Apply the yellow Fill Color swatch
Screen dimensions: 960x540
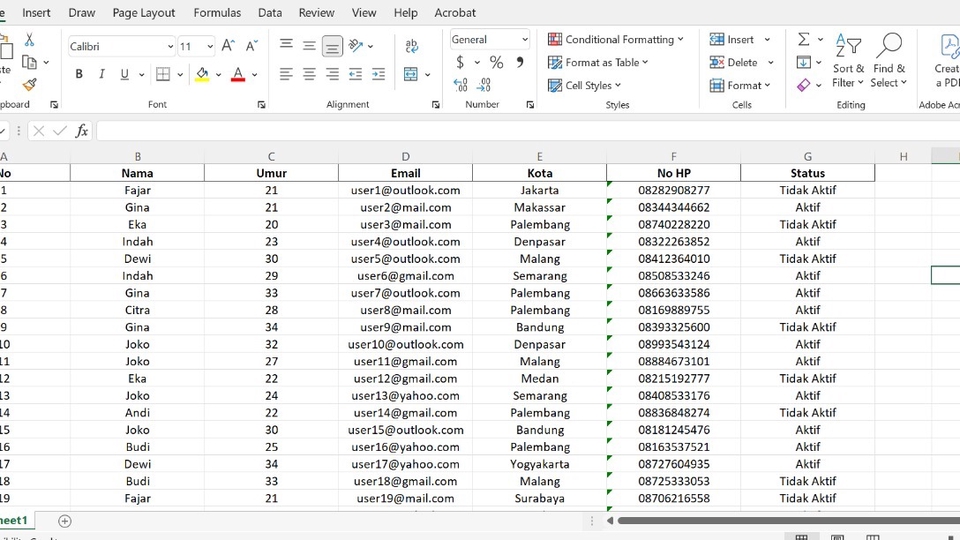[202, 74]
